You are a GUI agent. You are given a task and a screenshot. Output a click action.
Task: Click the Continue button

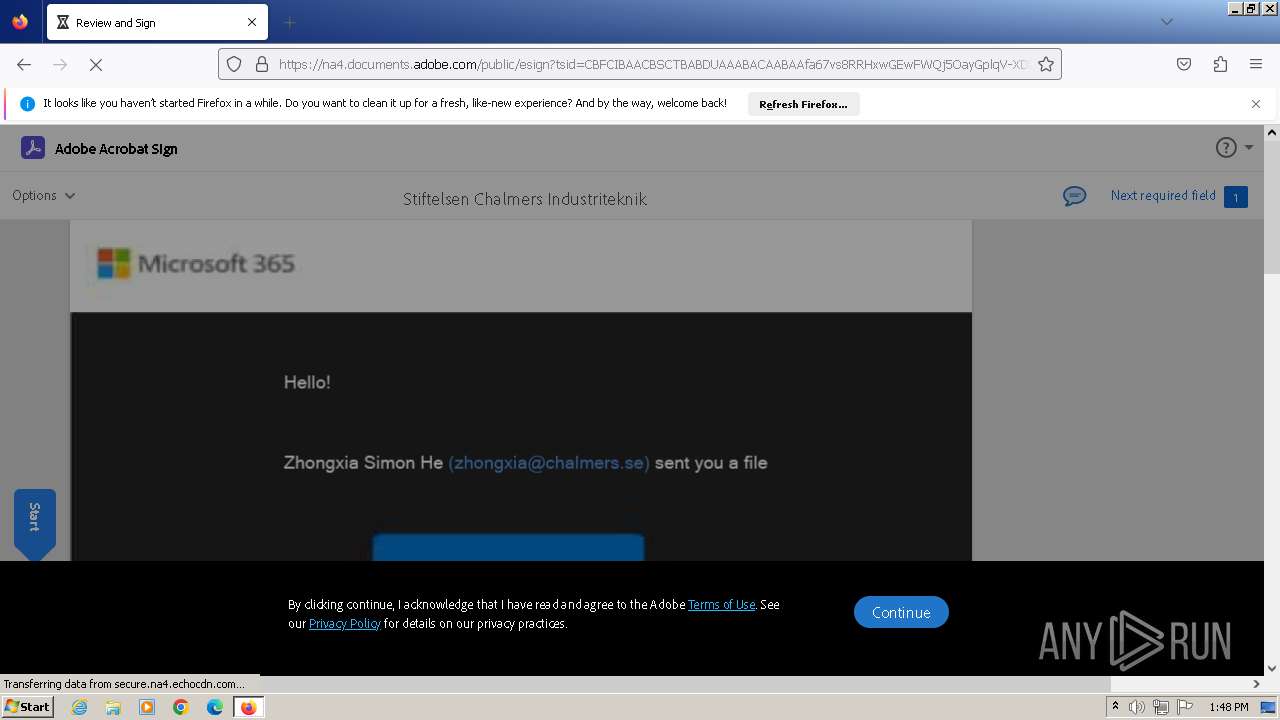coord(901,612)
